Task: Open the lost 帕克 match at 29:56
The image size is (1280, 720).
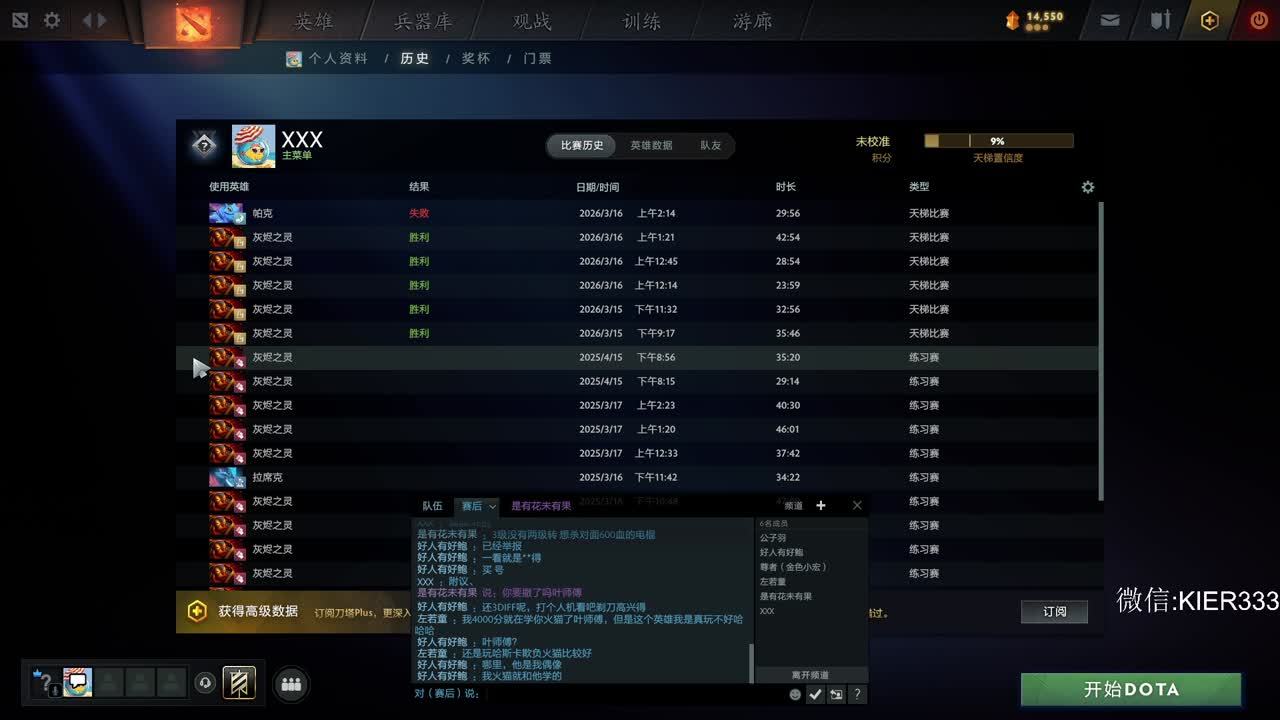Action: point(638,213)
